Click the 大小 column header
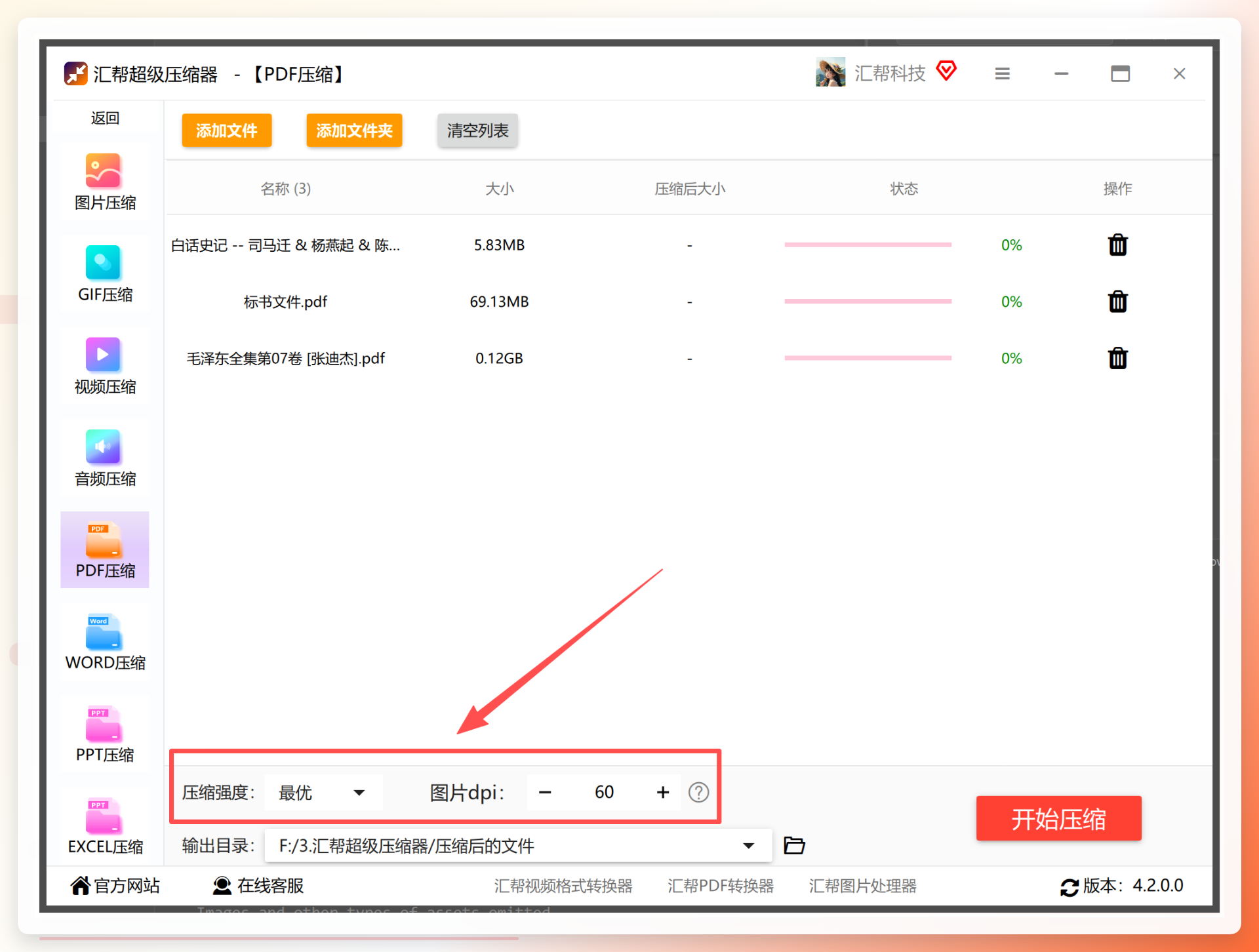The height and width of the screenshot is (952, 1259). pyautogui.click(x=499, y=189)
